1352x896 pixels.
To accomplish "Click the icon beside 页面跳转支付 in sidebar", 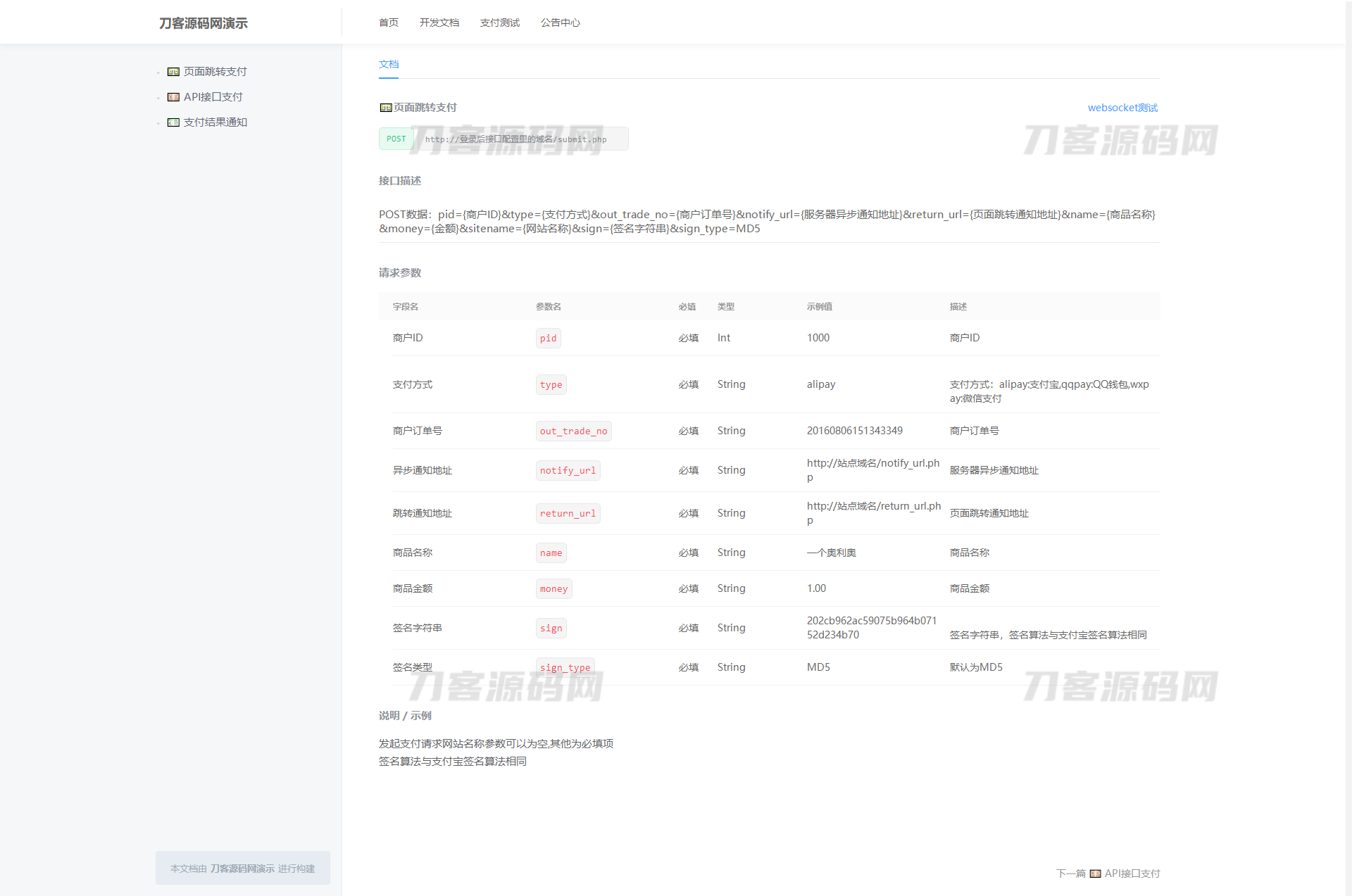I will point(173,72).
